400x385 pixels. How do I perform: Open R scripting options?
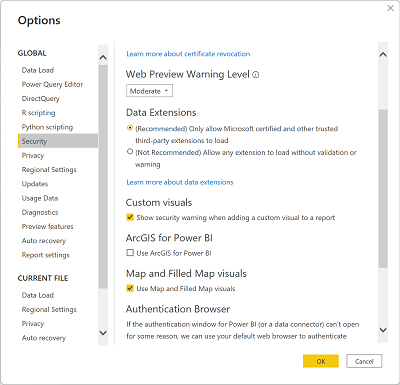tap(38, 113)
